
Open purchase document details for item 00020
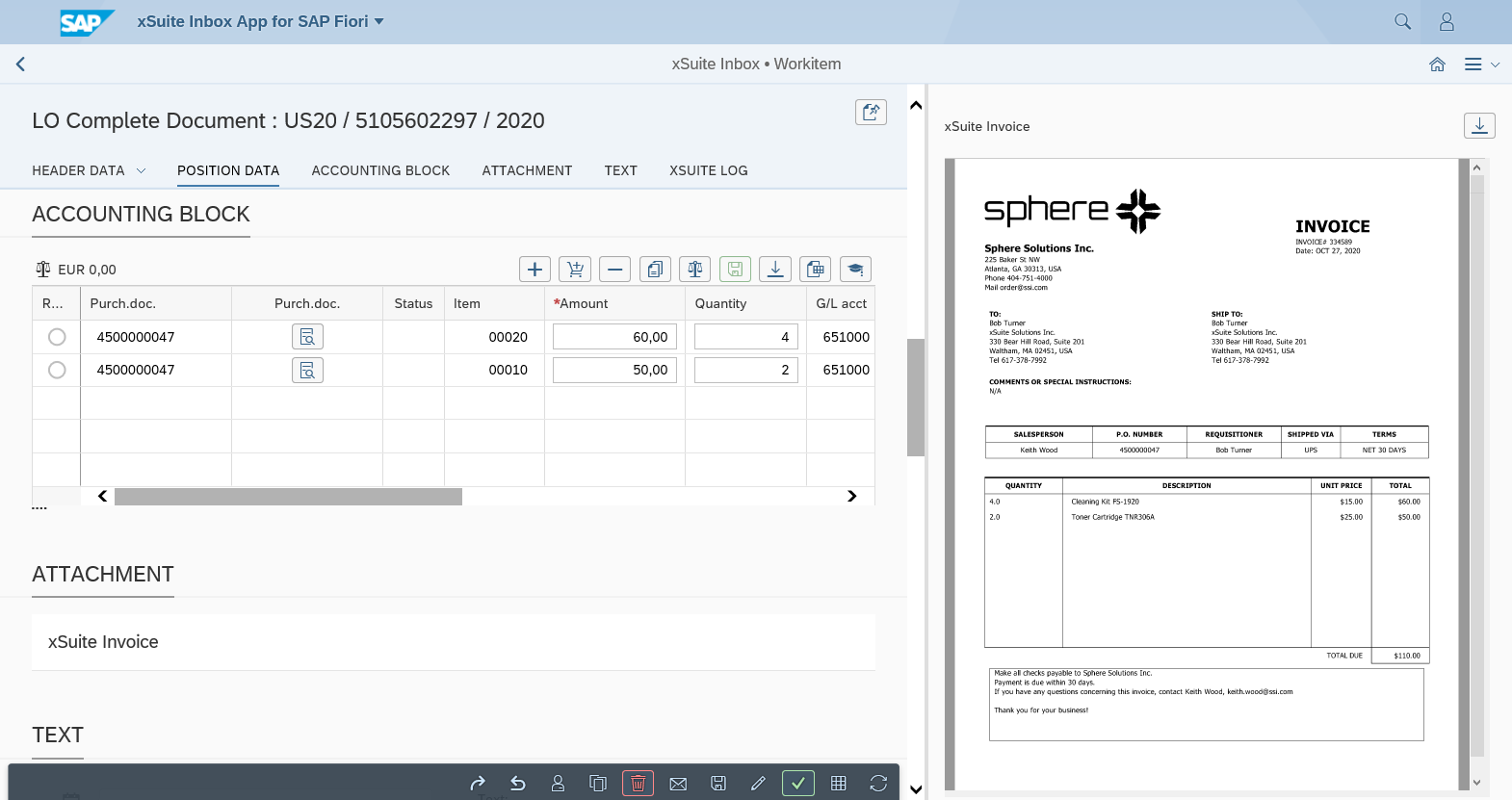[x=307, y=337]
